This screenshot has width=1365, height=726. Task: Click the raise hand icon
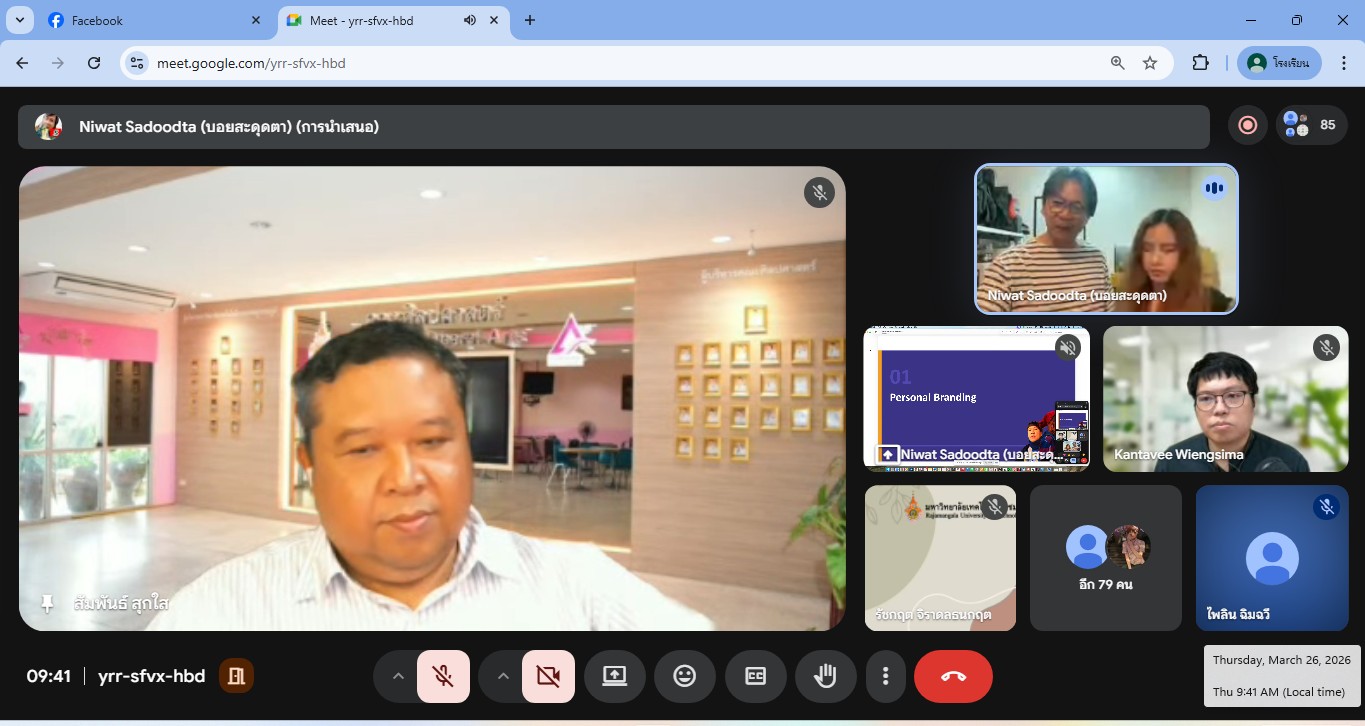coord(825,676)
